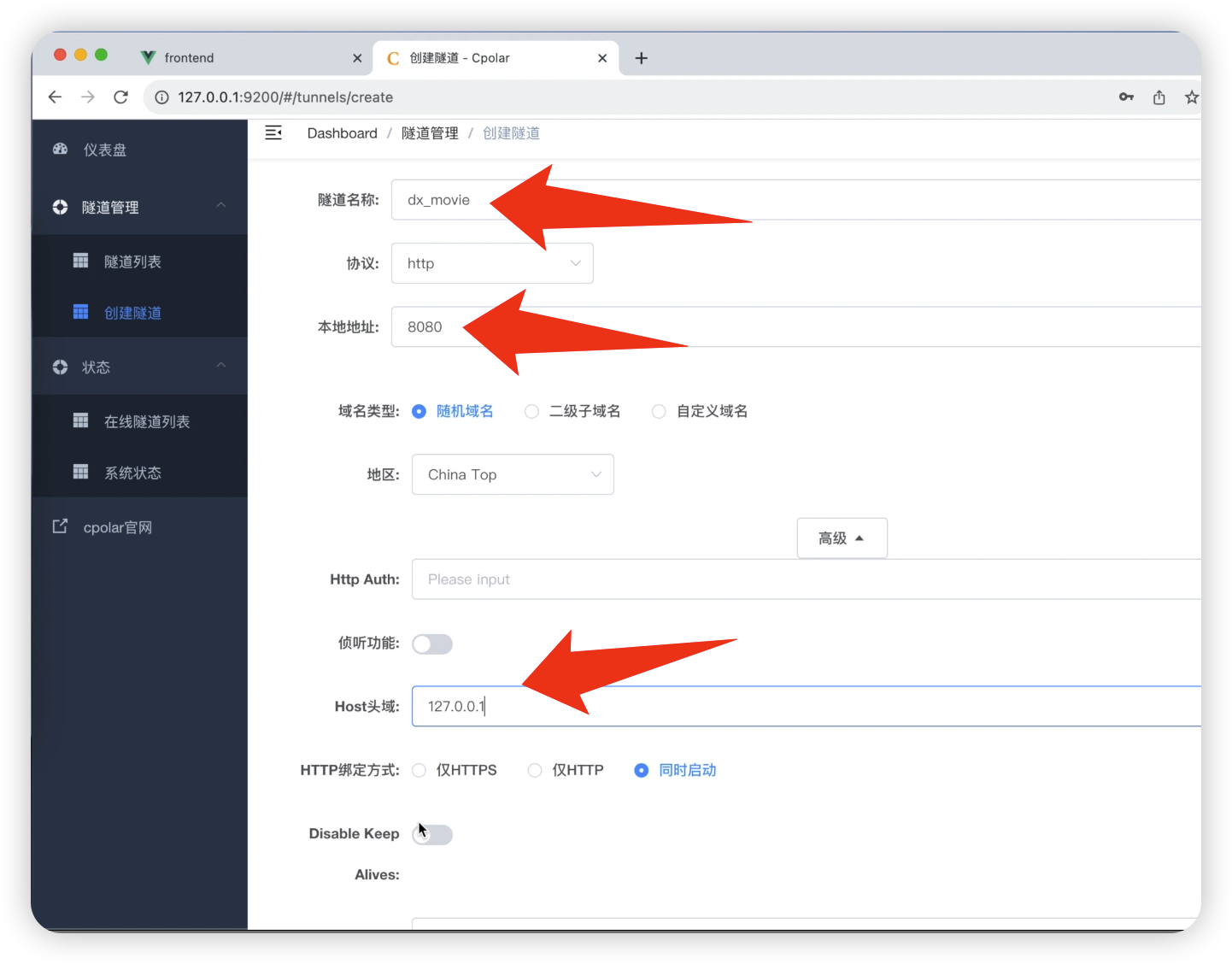Choose 仅HTTP binding mode
The width and height of the screenshot is (1232, 964).
[x=566, y=770]
